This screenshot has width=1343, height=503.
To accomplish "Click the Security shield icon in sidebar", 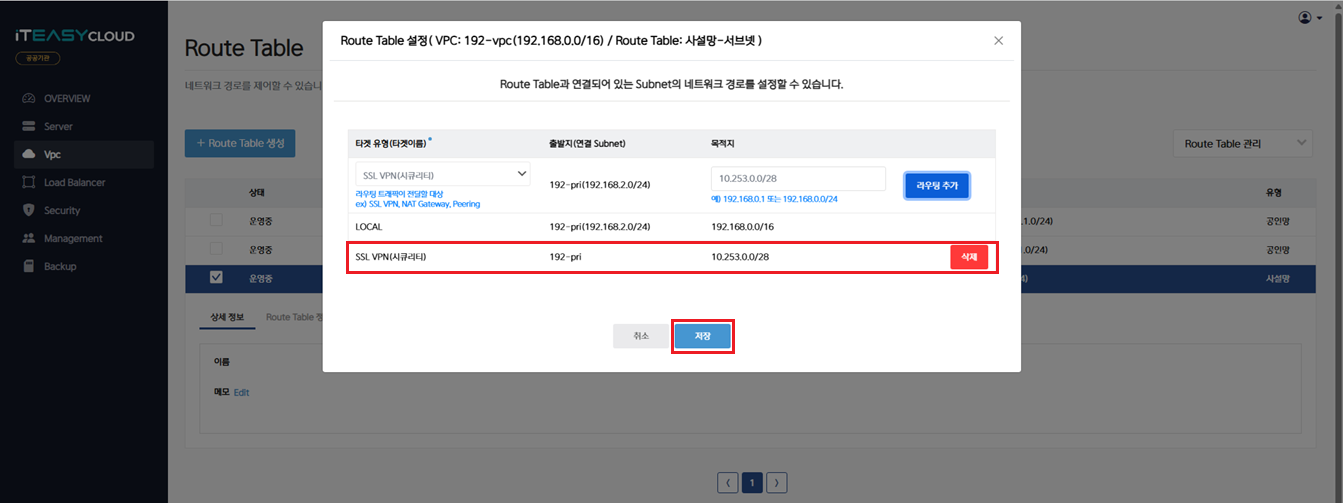I will [28, 211].
